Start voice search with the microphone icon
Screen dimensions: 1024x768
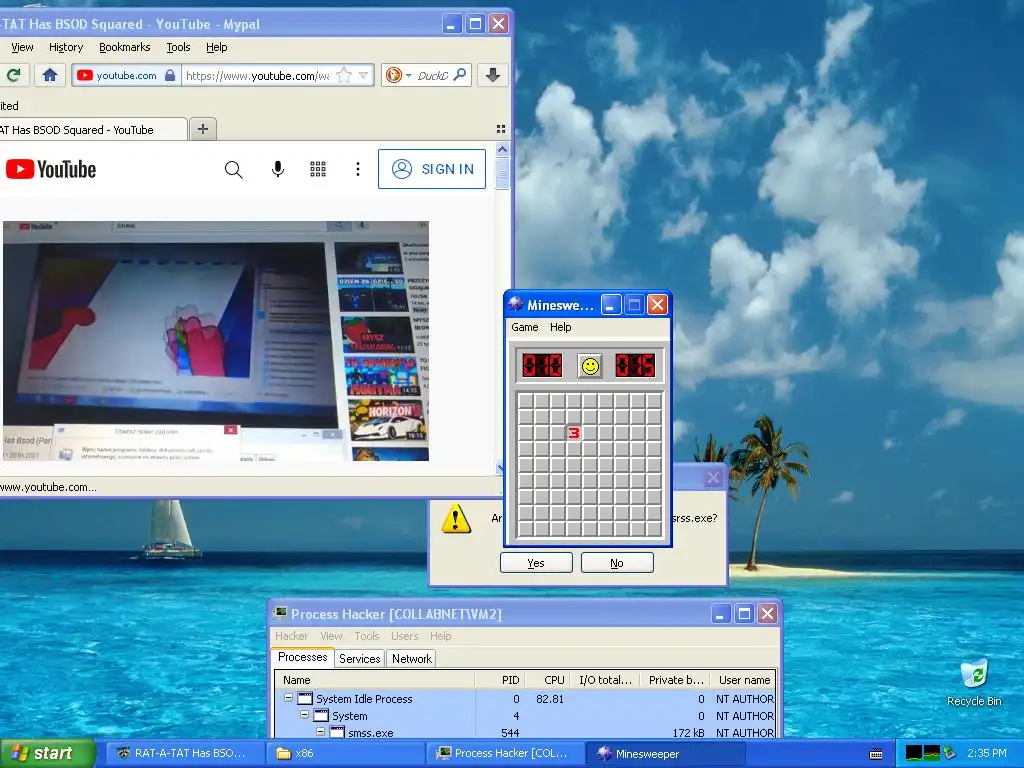278,169
